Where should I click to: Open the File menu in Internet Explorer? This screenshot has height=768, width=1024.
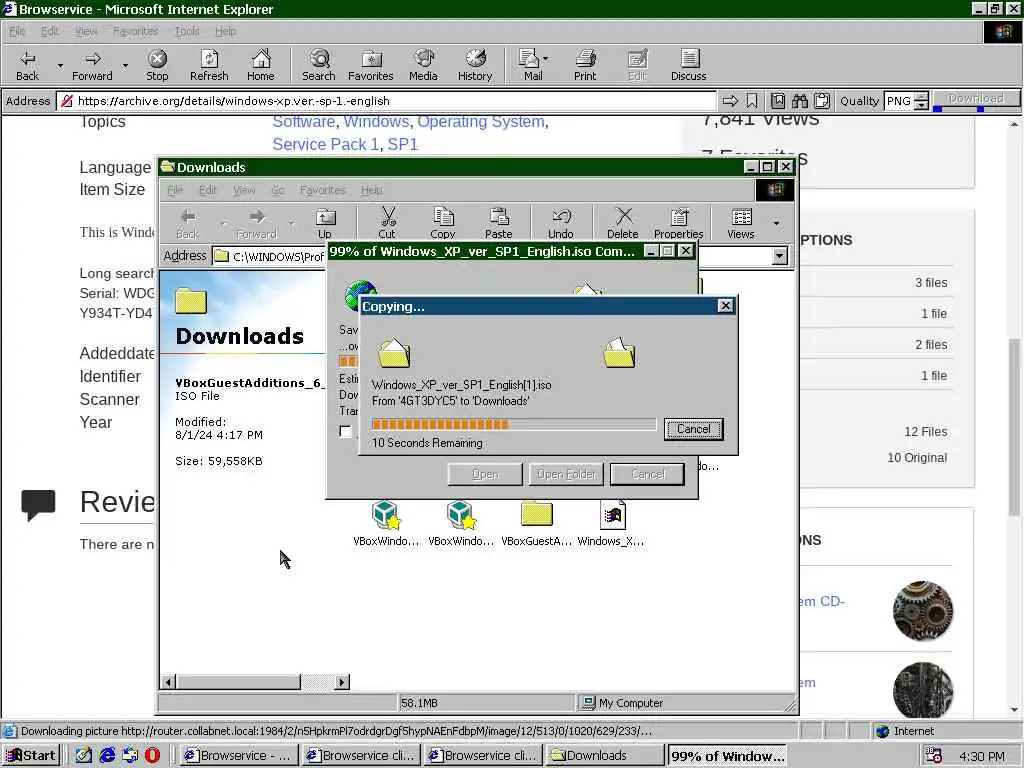coord(17,31)
